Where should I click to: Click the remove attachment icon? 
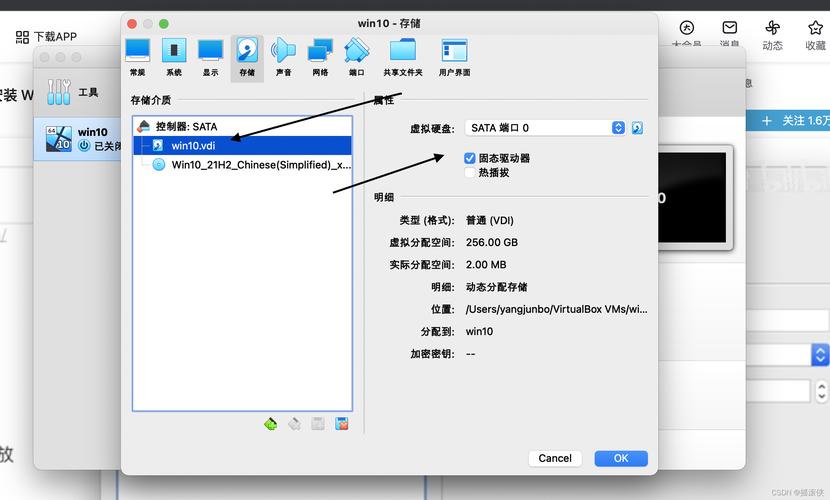tap(342, 424)
